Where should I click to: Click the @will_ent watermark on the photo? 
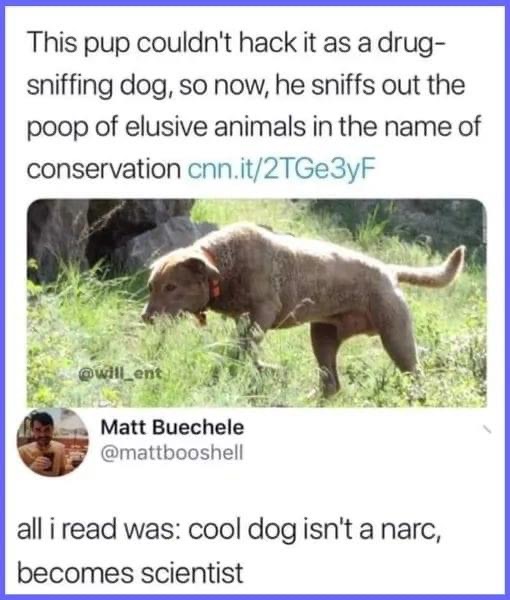(x=120, y=373)
